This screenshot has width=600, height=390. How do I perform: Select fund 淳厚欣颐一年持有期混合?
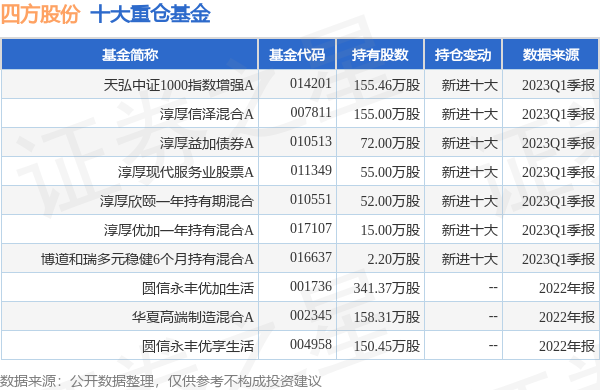coord(177,201)
